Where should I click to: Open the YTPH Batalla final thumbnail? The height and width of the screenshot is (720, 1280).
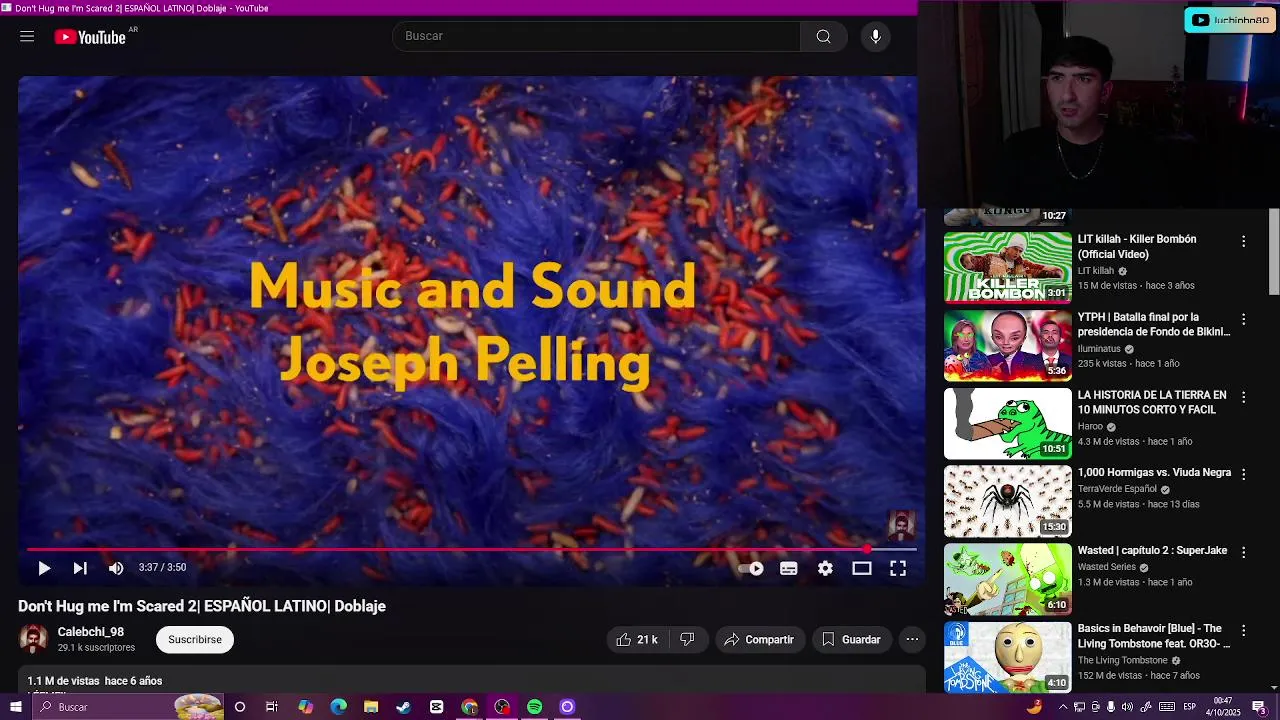pos(1007,345)
